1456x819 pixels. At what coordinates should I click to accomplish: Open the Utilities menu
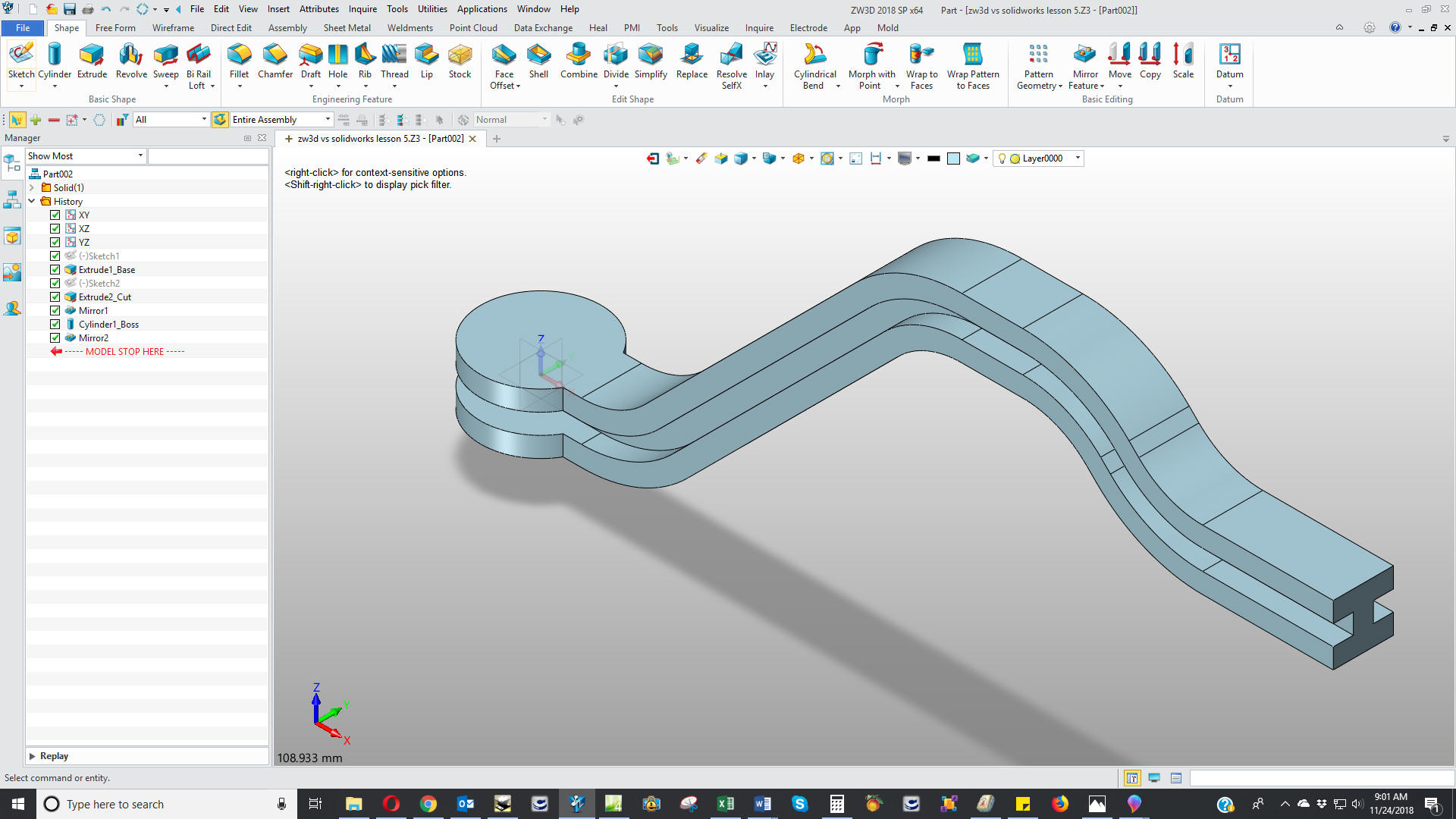pyautogui.click(x=432, y=9)
